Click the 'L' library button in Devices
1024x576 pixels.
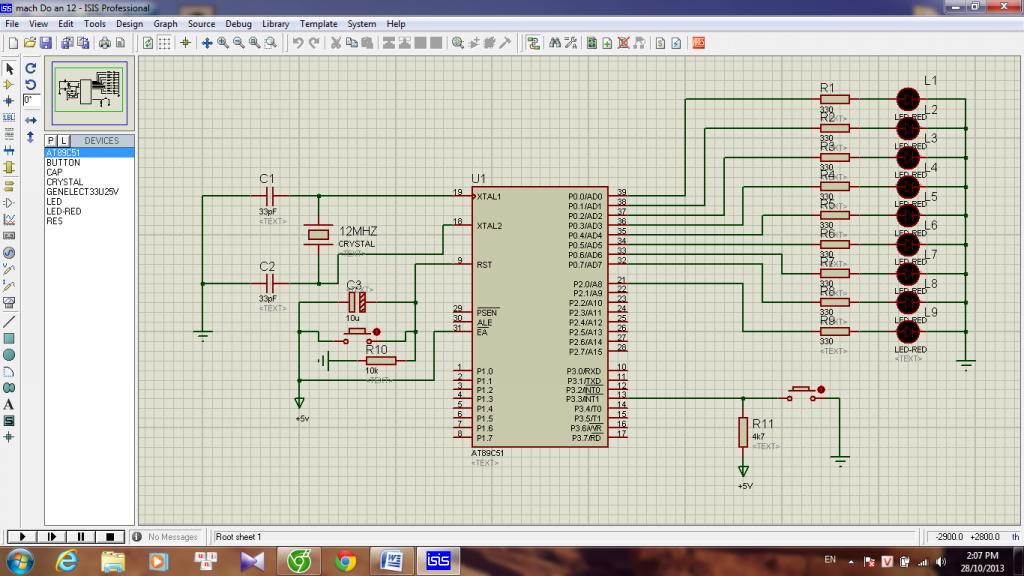click(x=63, y=141)
